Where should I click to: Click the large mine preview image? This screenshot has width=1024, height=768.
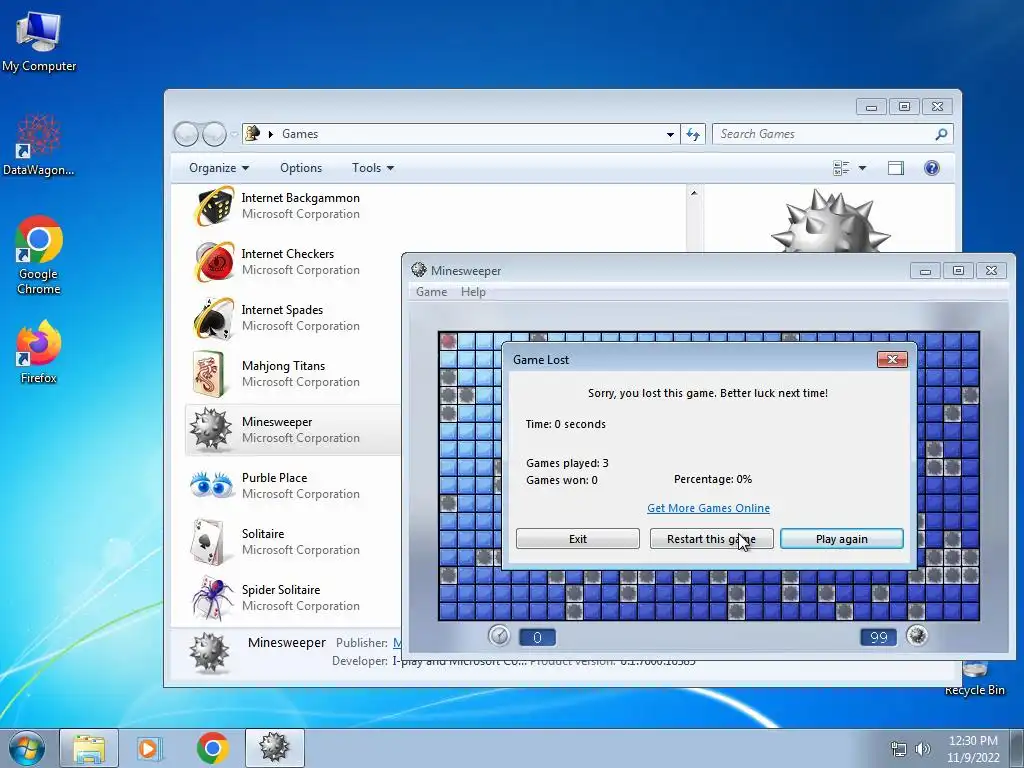[831, 220]
